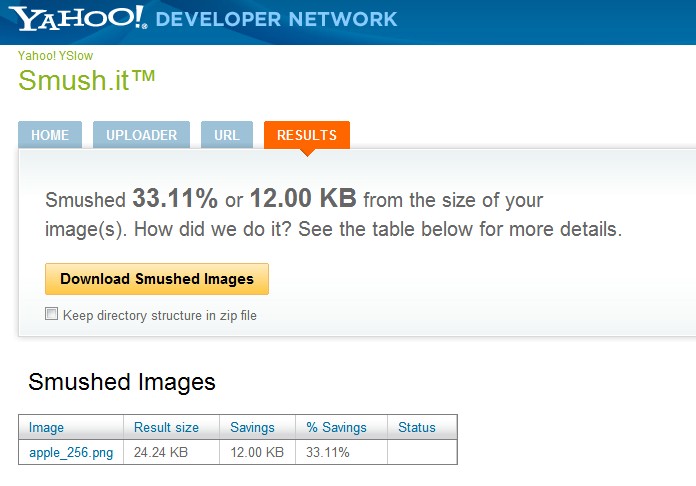
Task: Click the Smush.it title
Action: (88, 81)
